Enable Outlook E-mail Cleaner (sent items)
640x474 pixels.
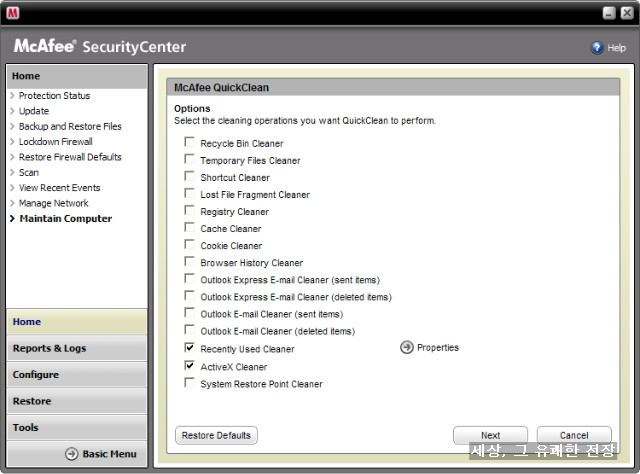(x=189, y=312)
